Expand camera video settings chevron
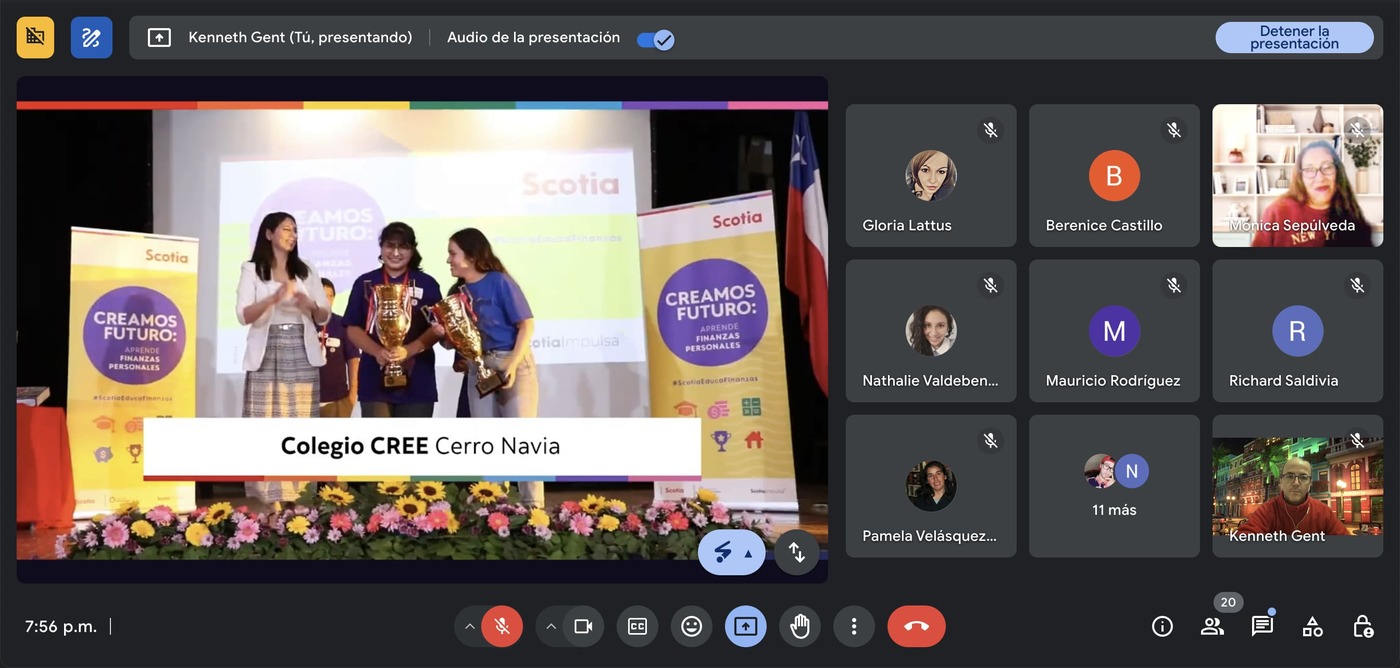This screenshot has width=1400, height=668. (x=550, y=626)
